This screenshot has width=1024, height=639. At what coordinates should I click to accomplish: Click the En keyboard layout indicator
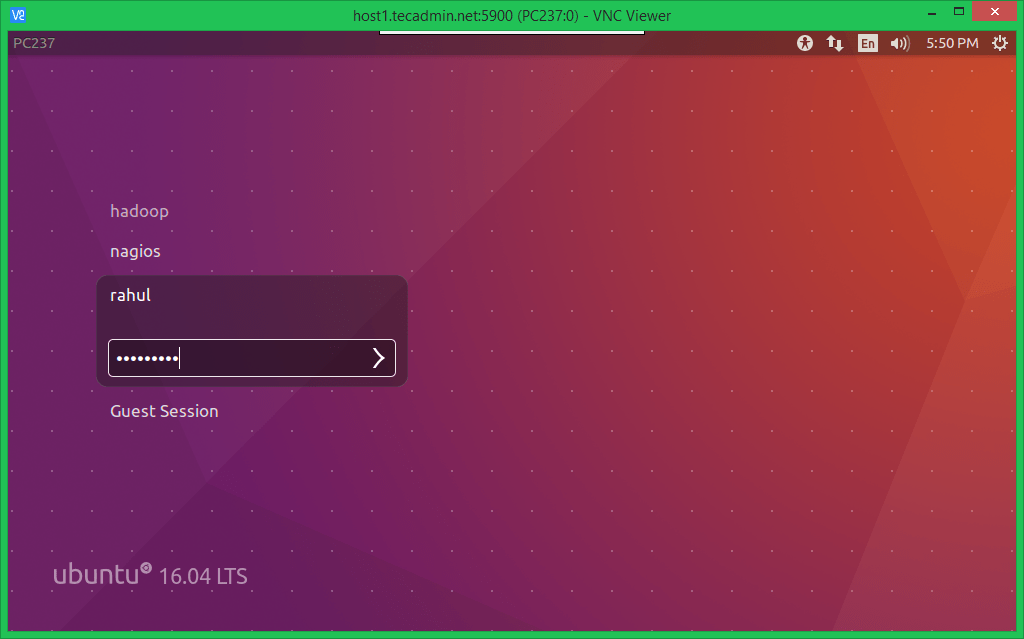[x=867, y=43]
